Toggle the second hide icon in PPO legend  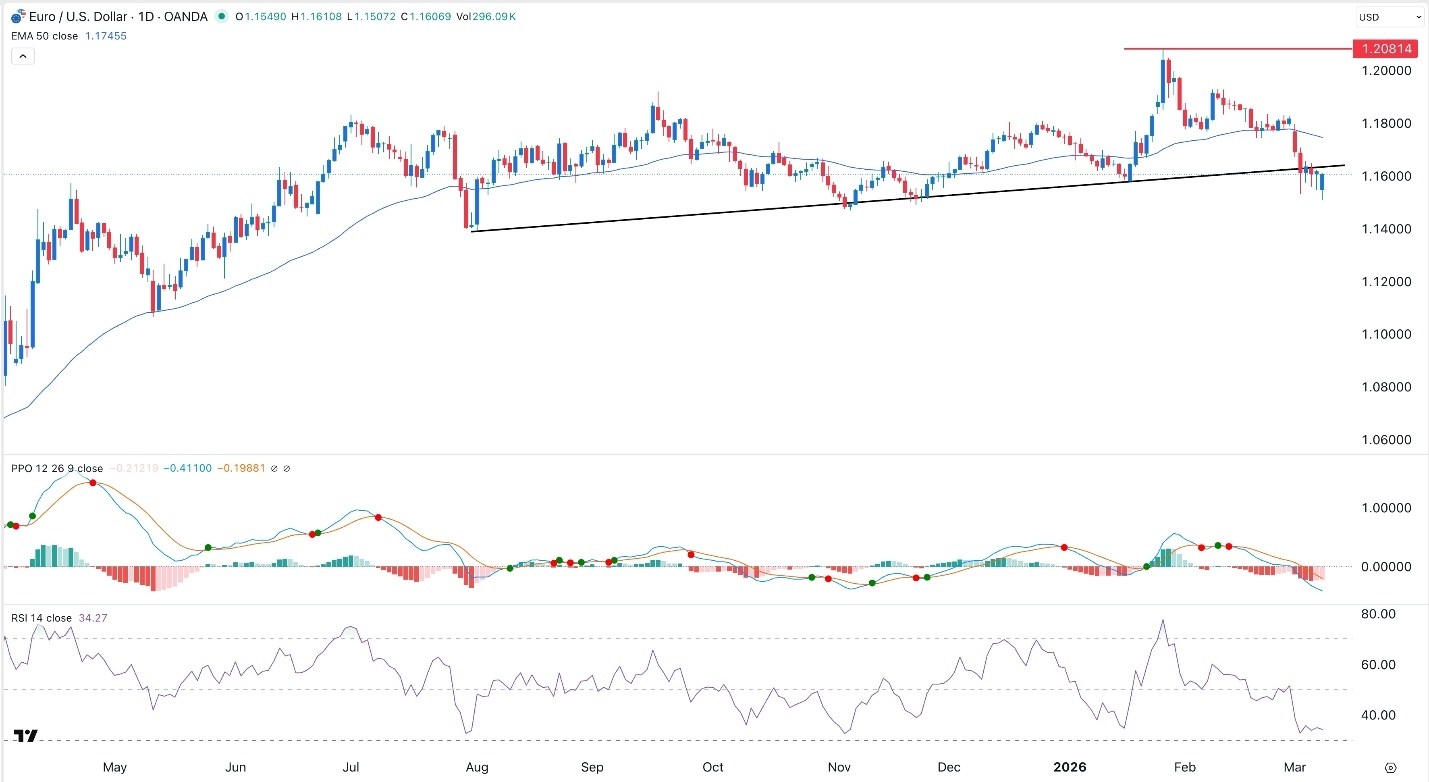288,467
